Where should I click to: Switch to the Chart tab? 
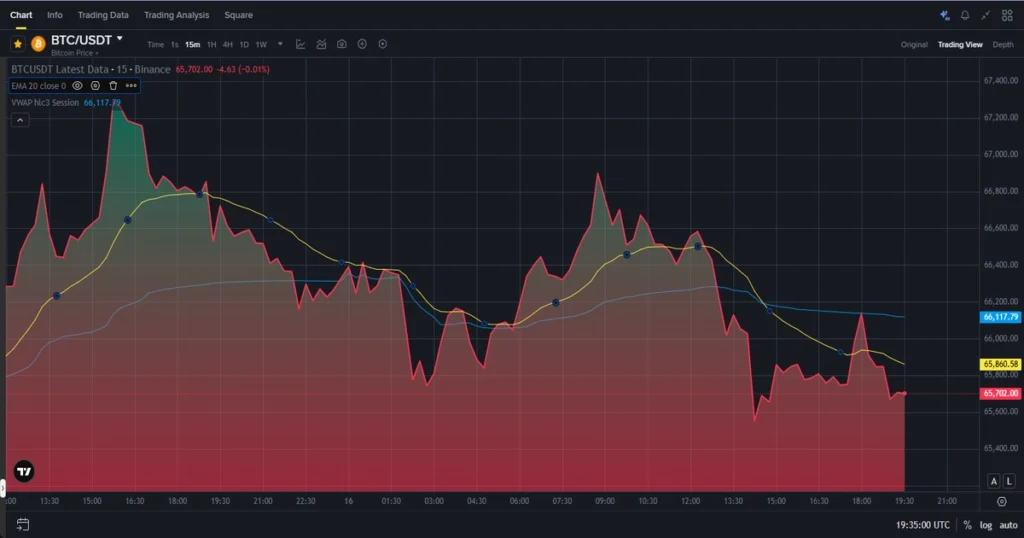tap(21, 15)
